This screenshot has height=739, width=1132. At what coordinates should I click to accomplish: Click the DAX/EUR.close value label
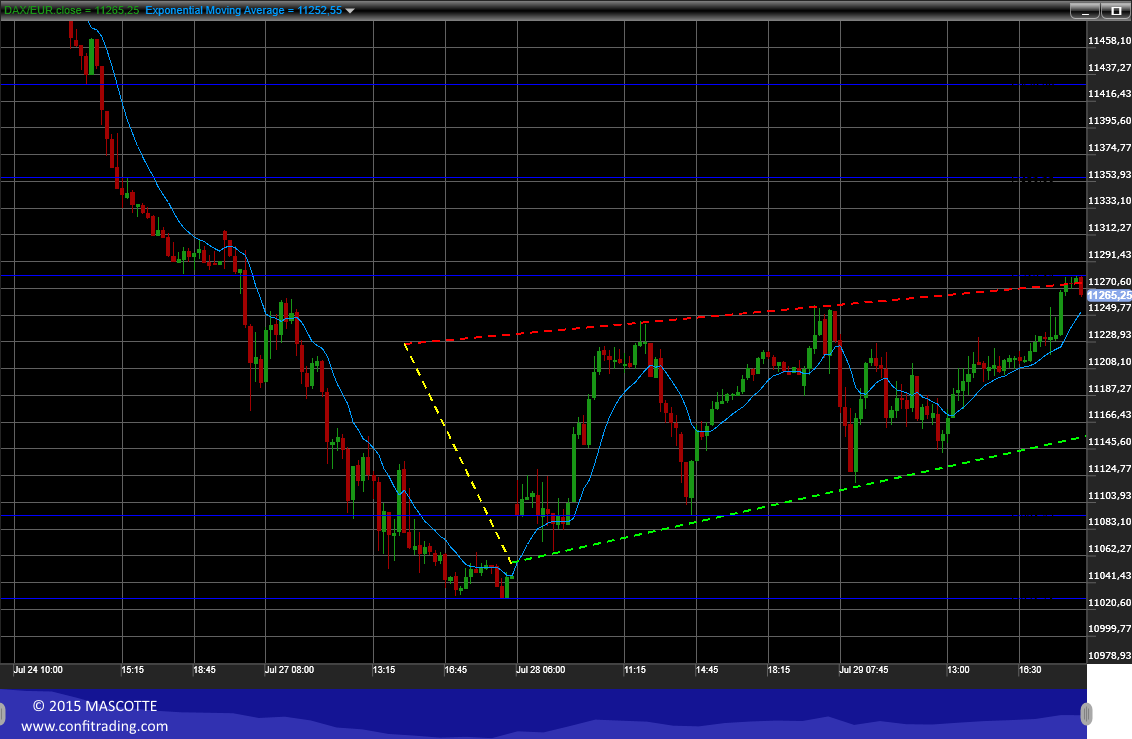(71, 10)
